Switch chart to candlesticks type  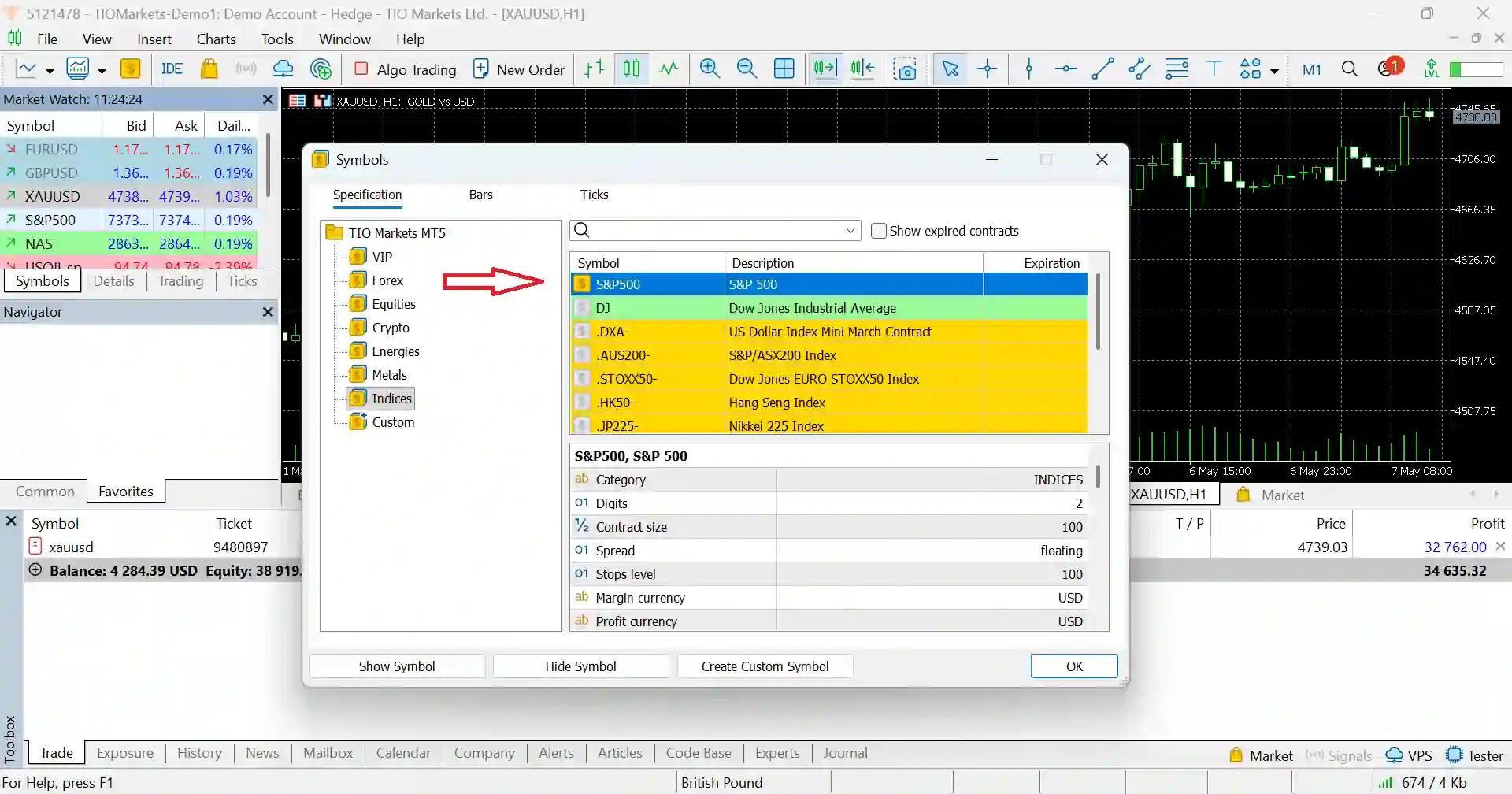[x=632, y=69]
